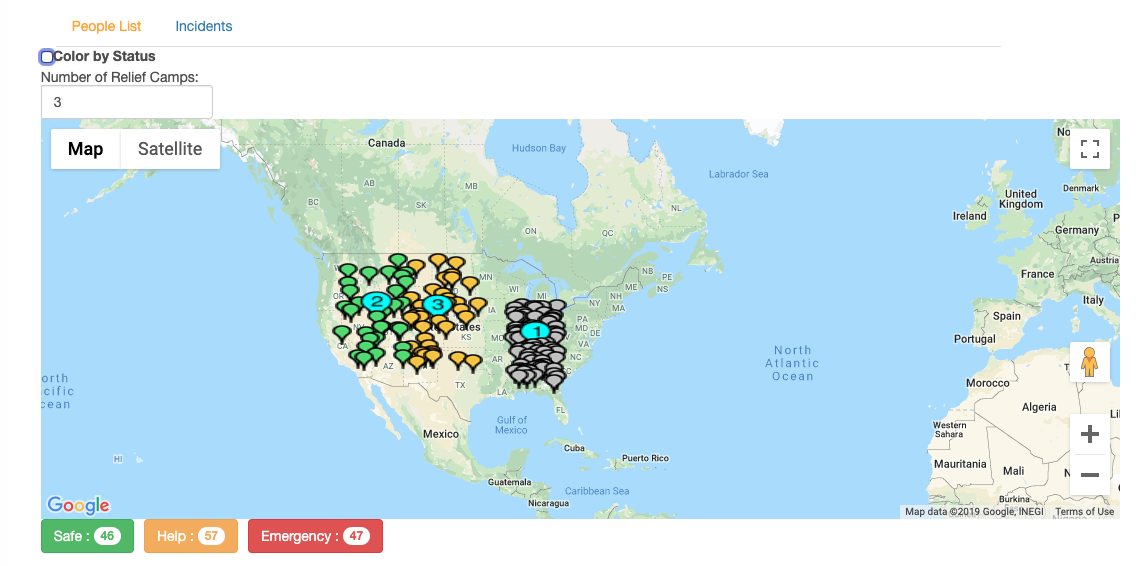Screen dimensions: 1139x566
Task: Click the Help status count button
Action: [x=191, y=536]
